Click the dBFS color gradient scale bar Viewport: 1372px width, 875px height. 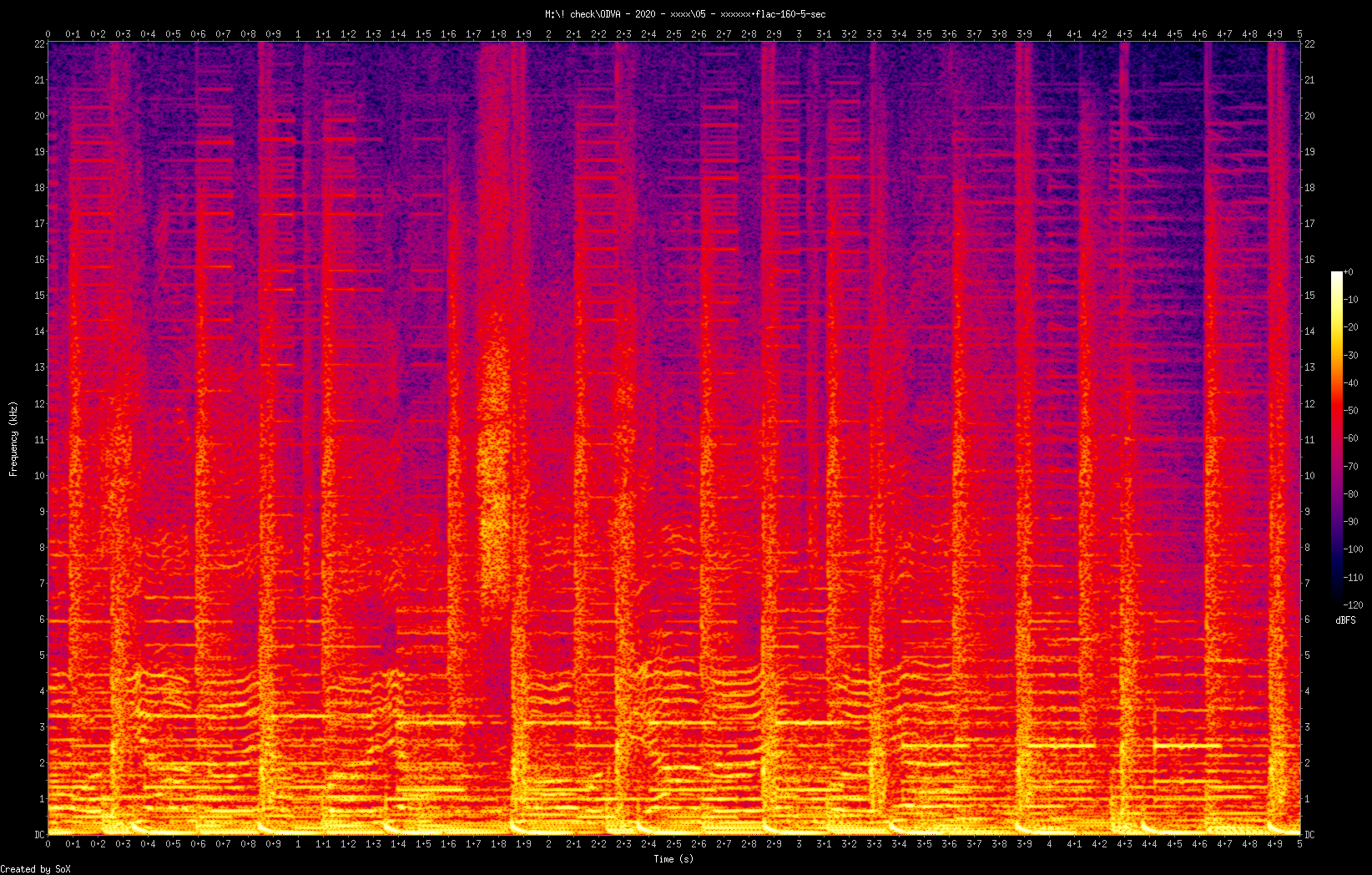tap(1337, 438)
